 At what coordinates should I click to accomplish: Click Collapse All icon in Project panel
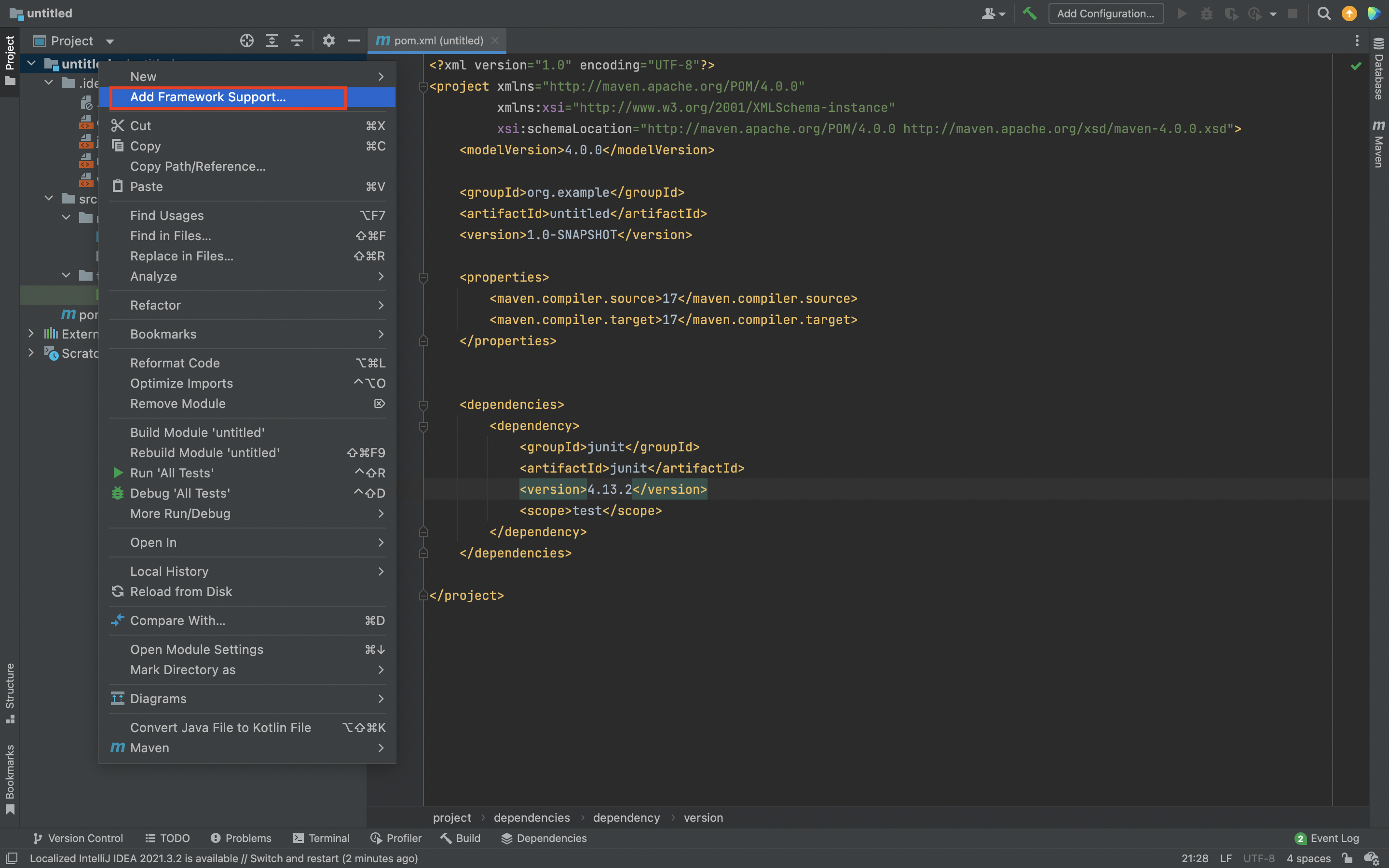297,41
